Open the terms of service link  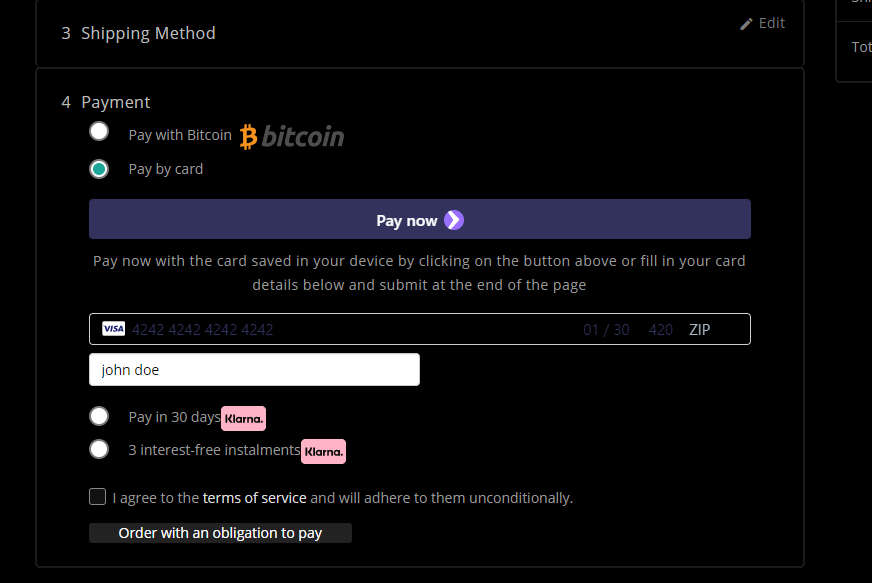click(254, 498)
